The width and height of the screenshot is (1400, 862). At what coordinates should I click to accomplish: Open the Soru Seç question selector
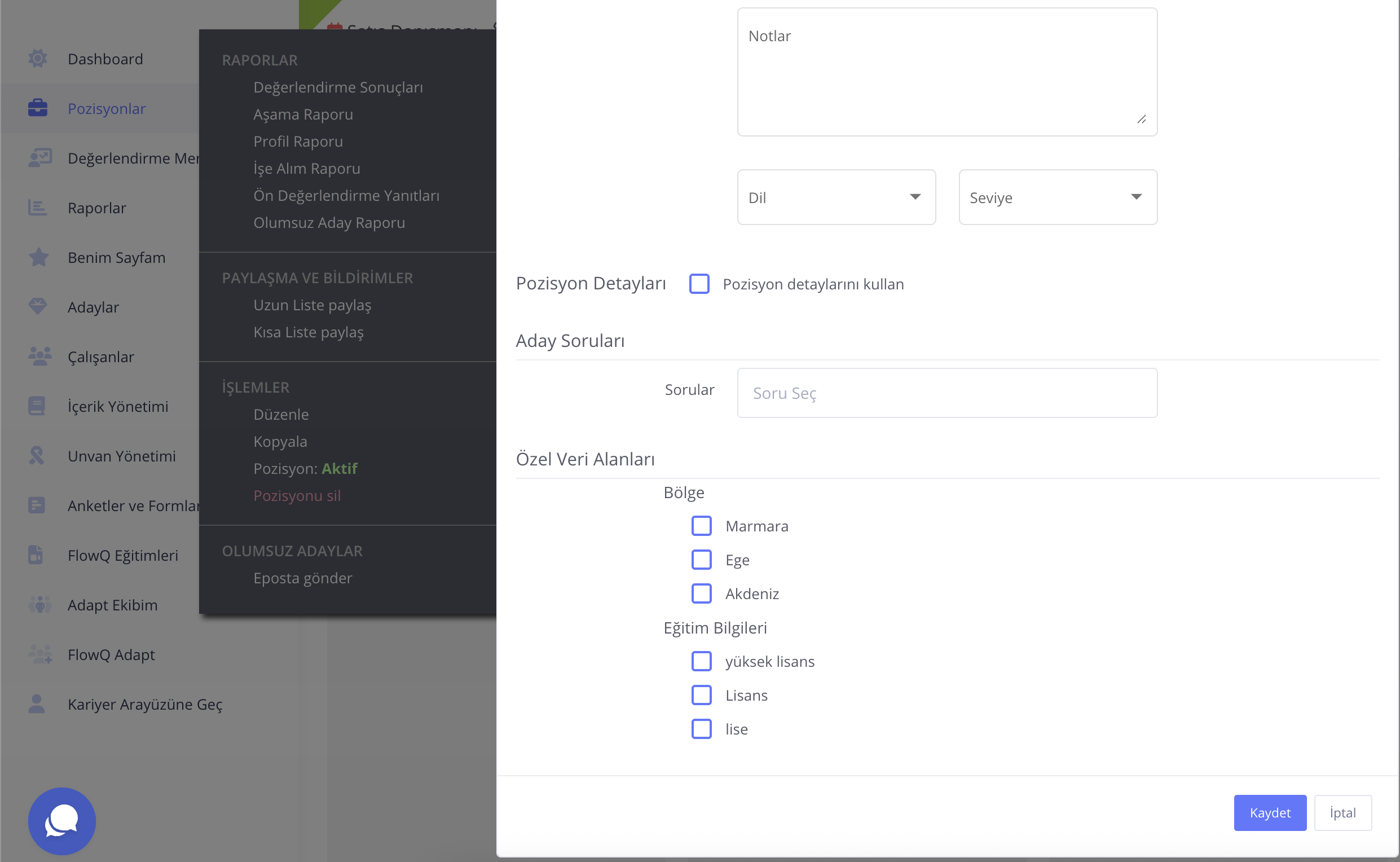click(947, 393)
